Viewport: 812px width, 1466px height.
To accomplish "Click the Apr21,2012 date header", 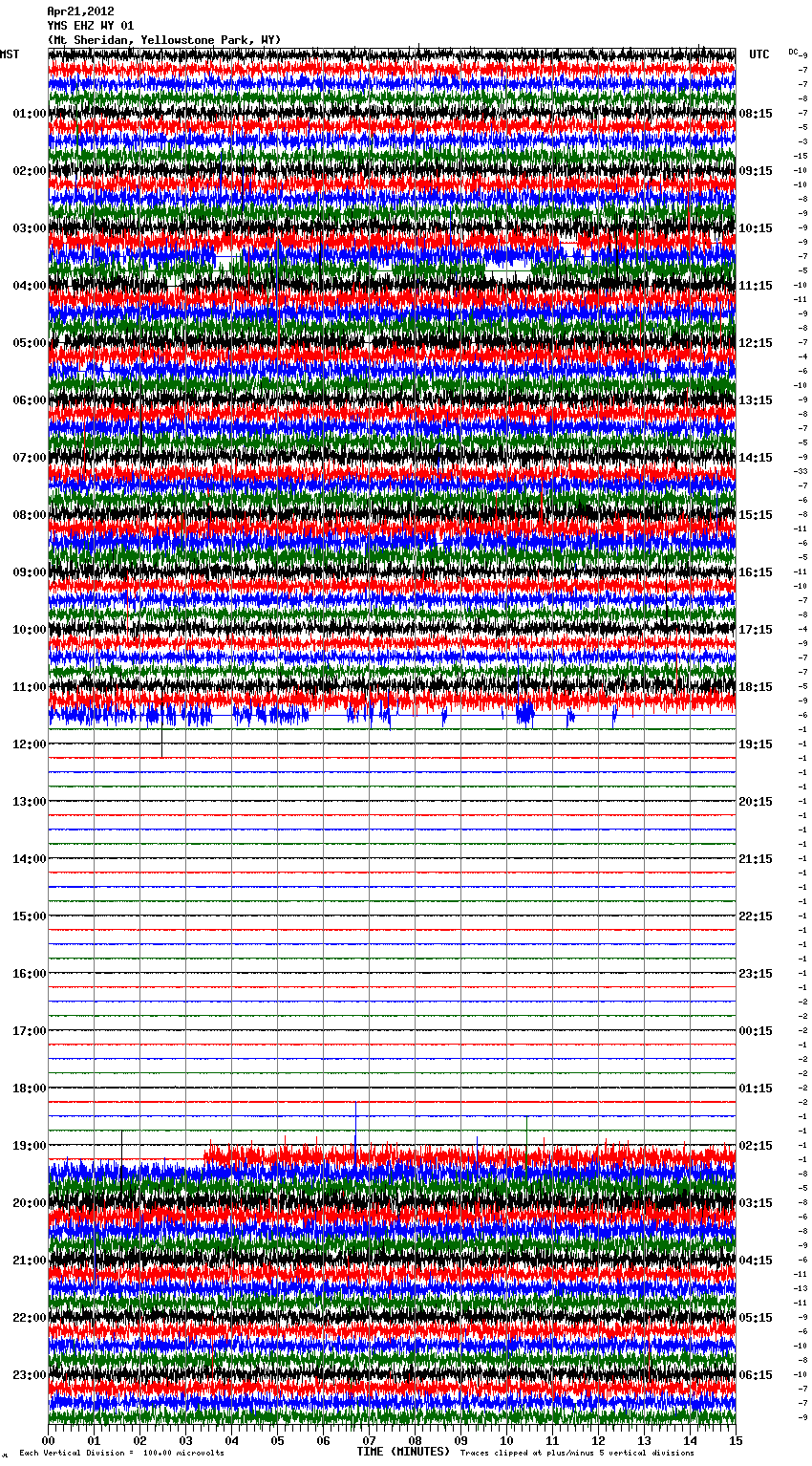I will (80, 11).
